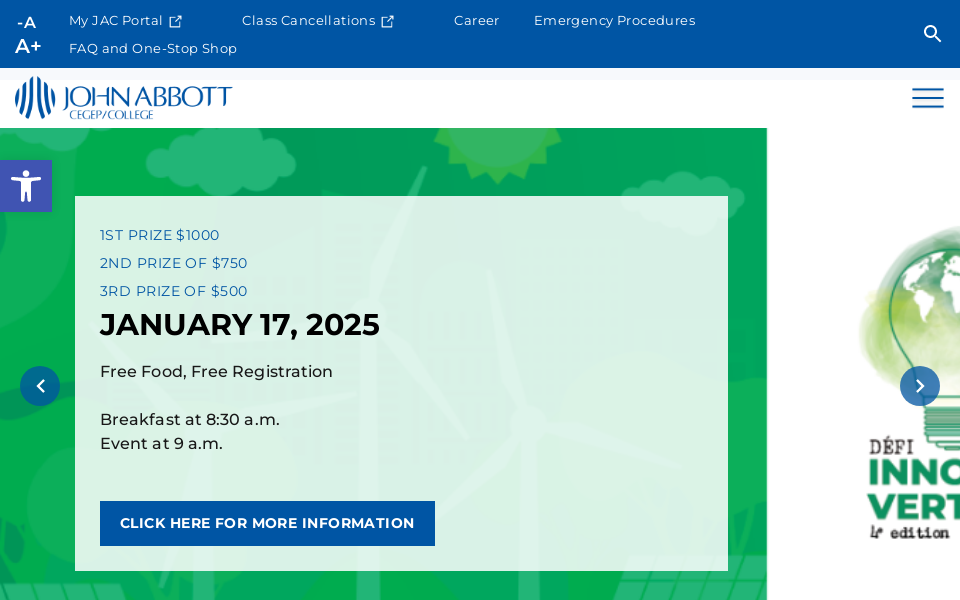Image resolution: width=960 pixels, height=600 pixels.
Task: Advance to the next carousel slide
Action: pyautogui.click(x=919, y=386)
